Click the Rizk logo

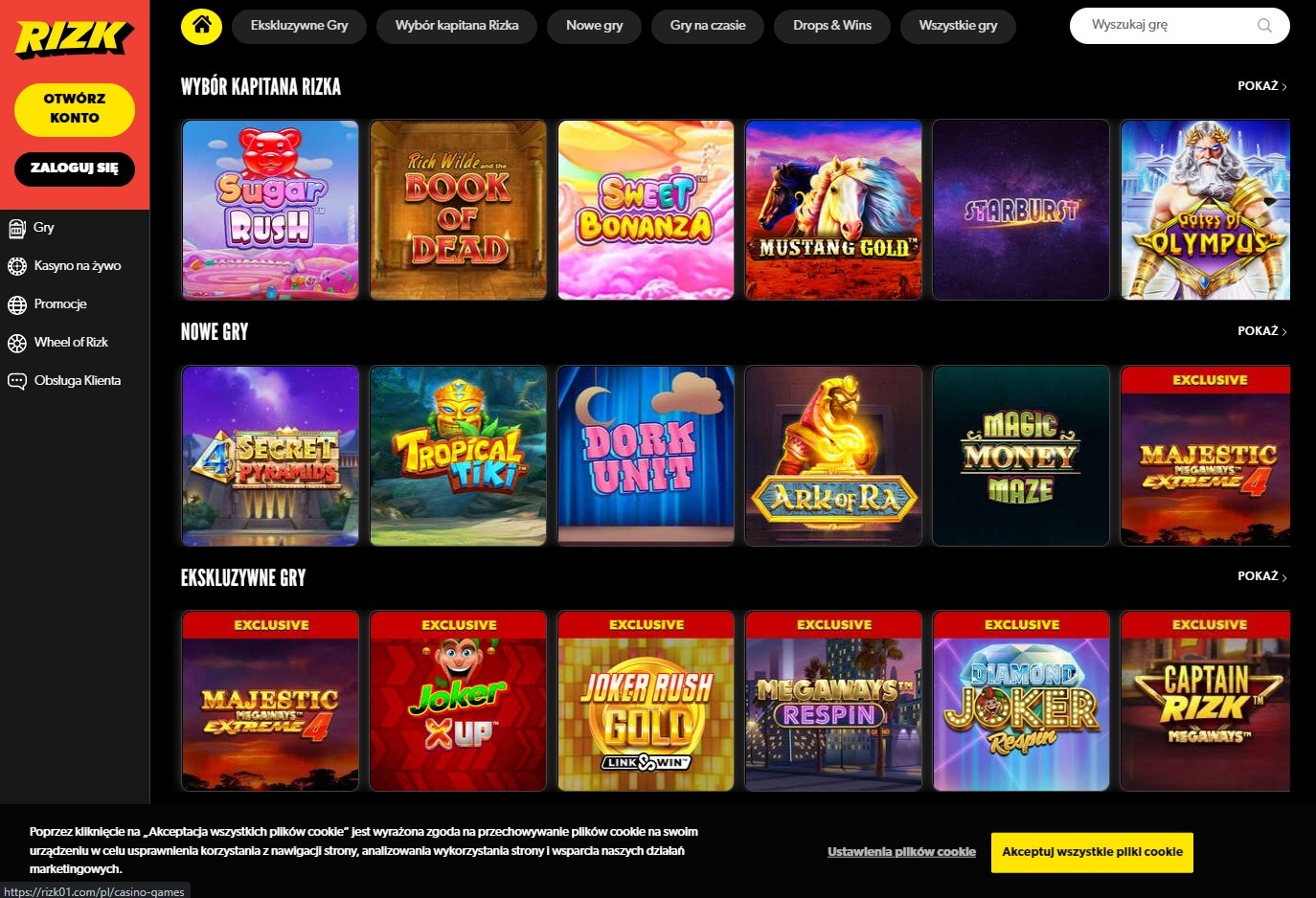pos(74,38)
